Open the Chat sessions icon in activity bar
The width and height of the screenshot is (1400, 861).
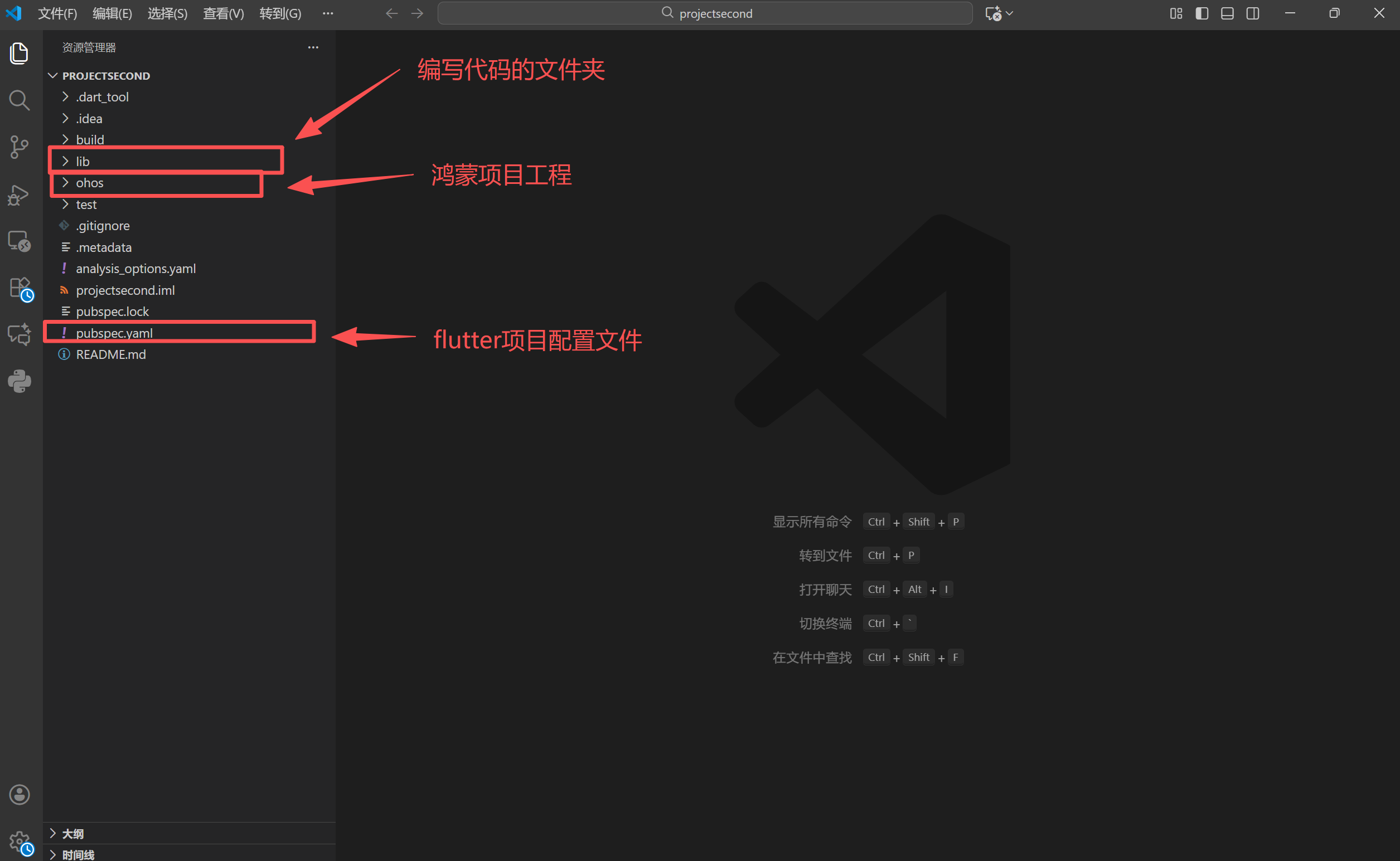[20, 335]
